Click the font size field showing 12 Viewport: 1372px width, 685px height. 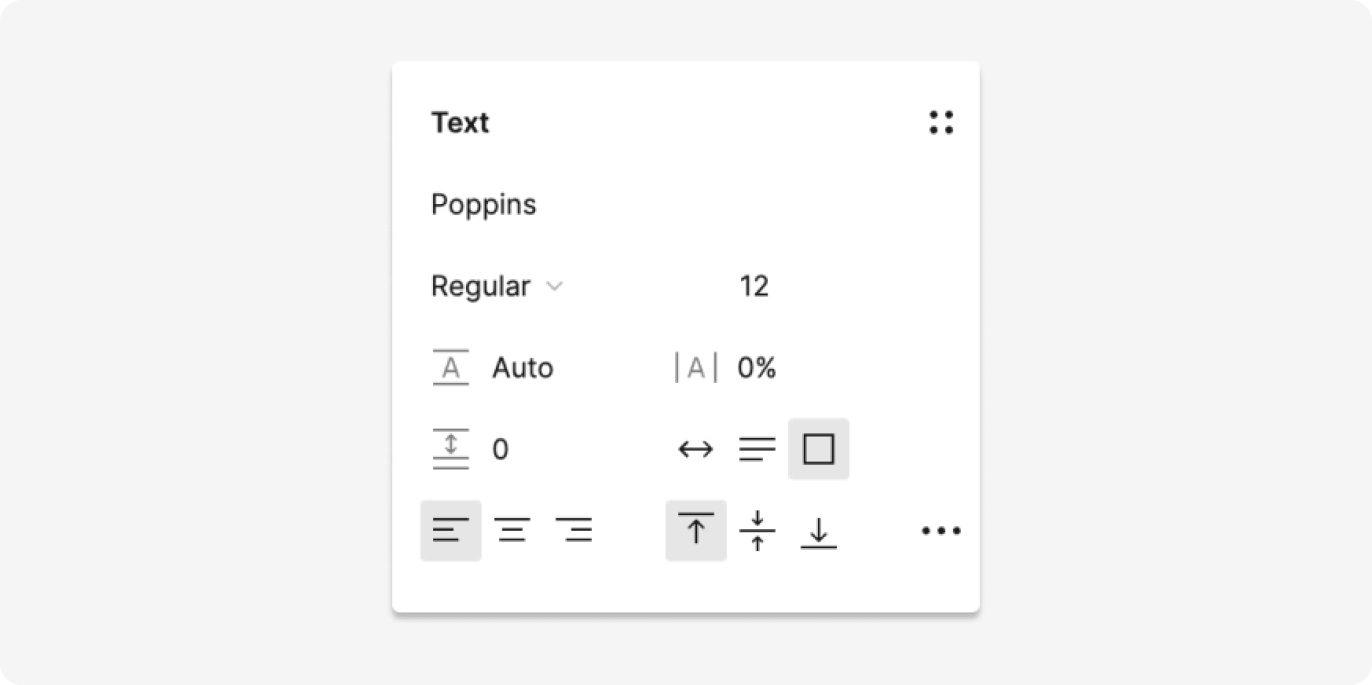[754, 287]
